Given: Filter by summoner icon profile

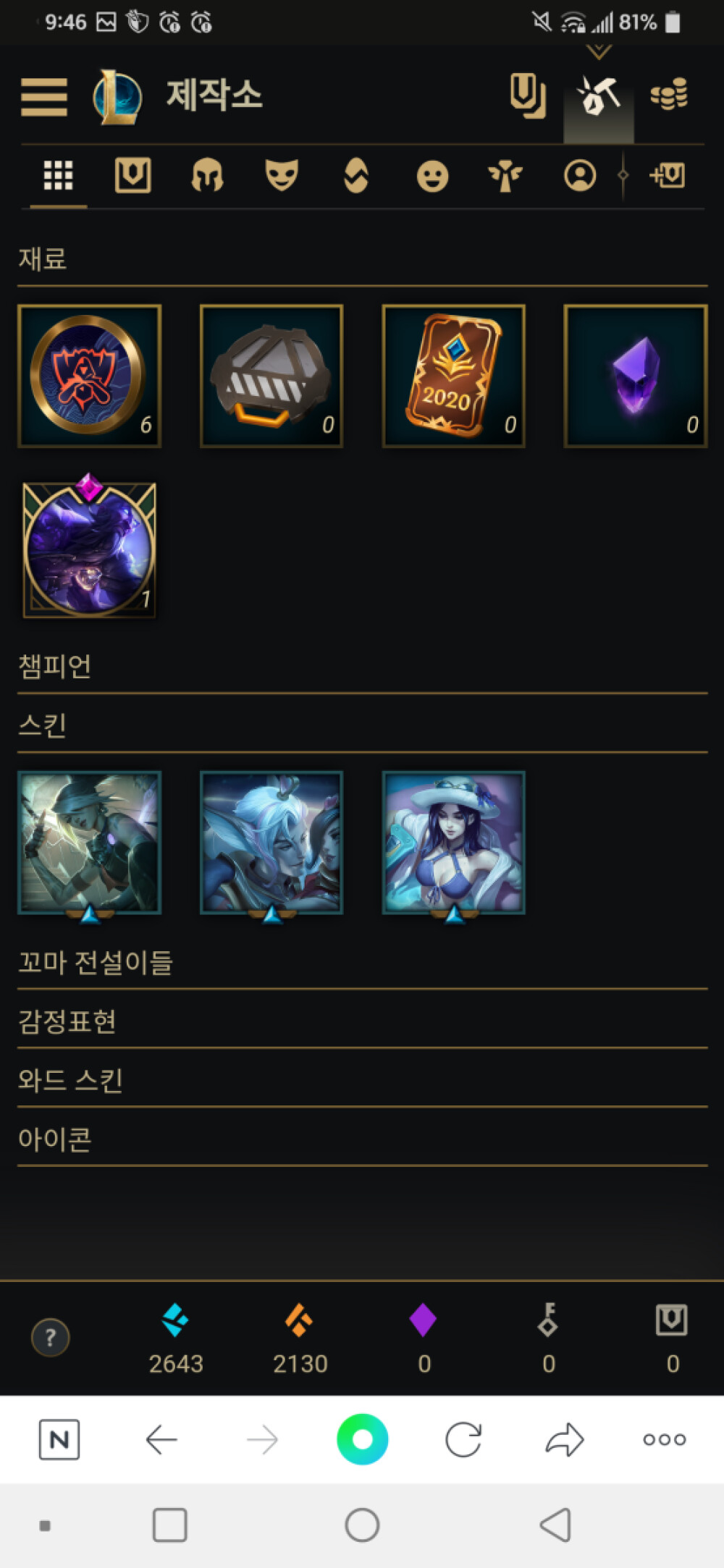Looking at the screenshot, I should (x=580, y=175).
